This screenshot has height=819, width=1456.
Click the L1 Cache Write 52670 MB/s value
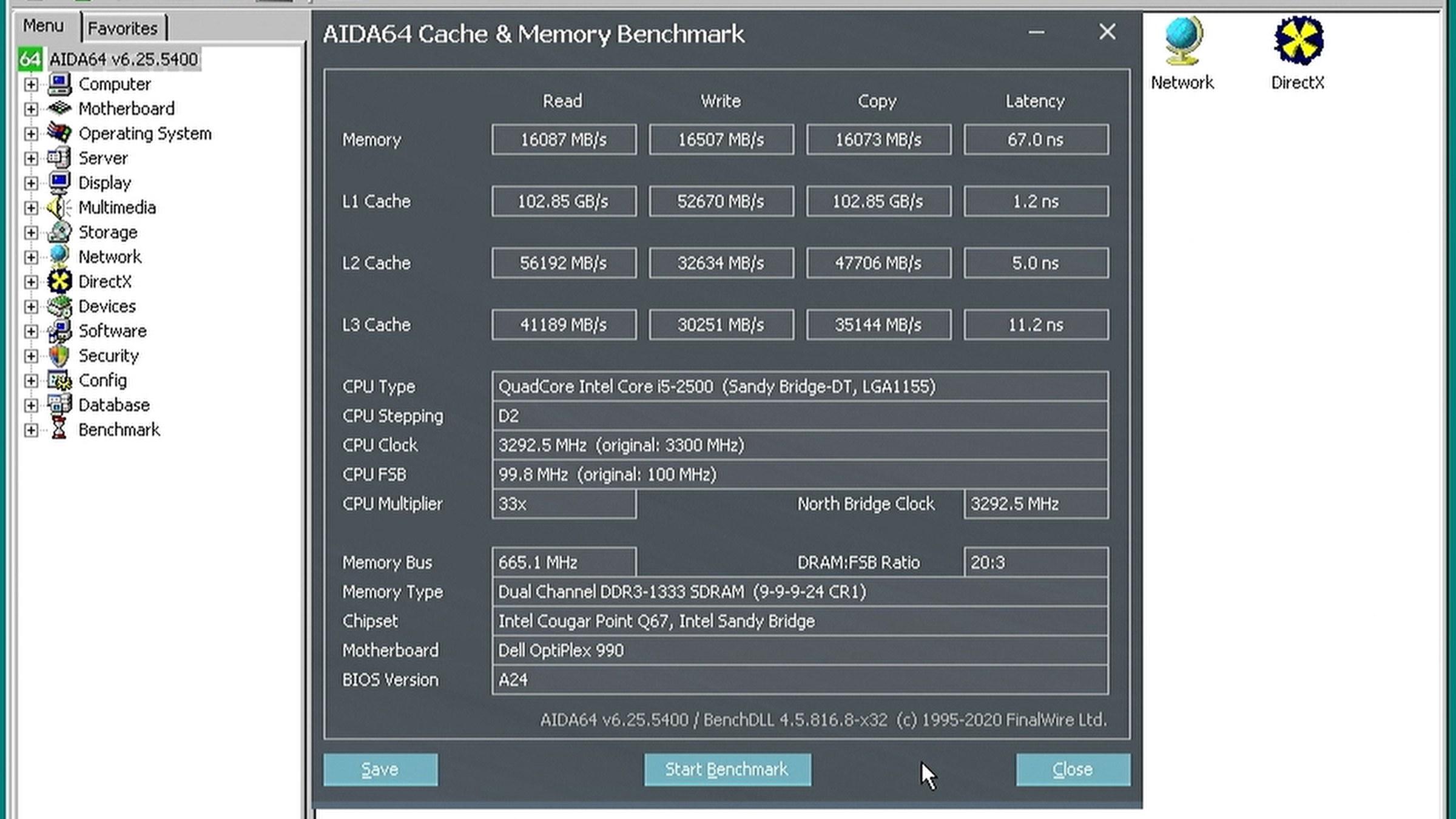(721, 201)
